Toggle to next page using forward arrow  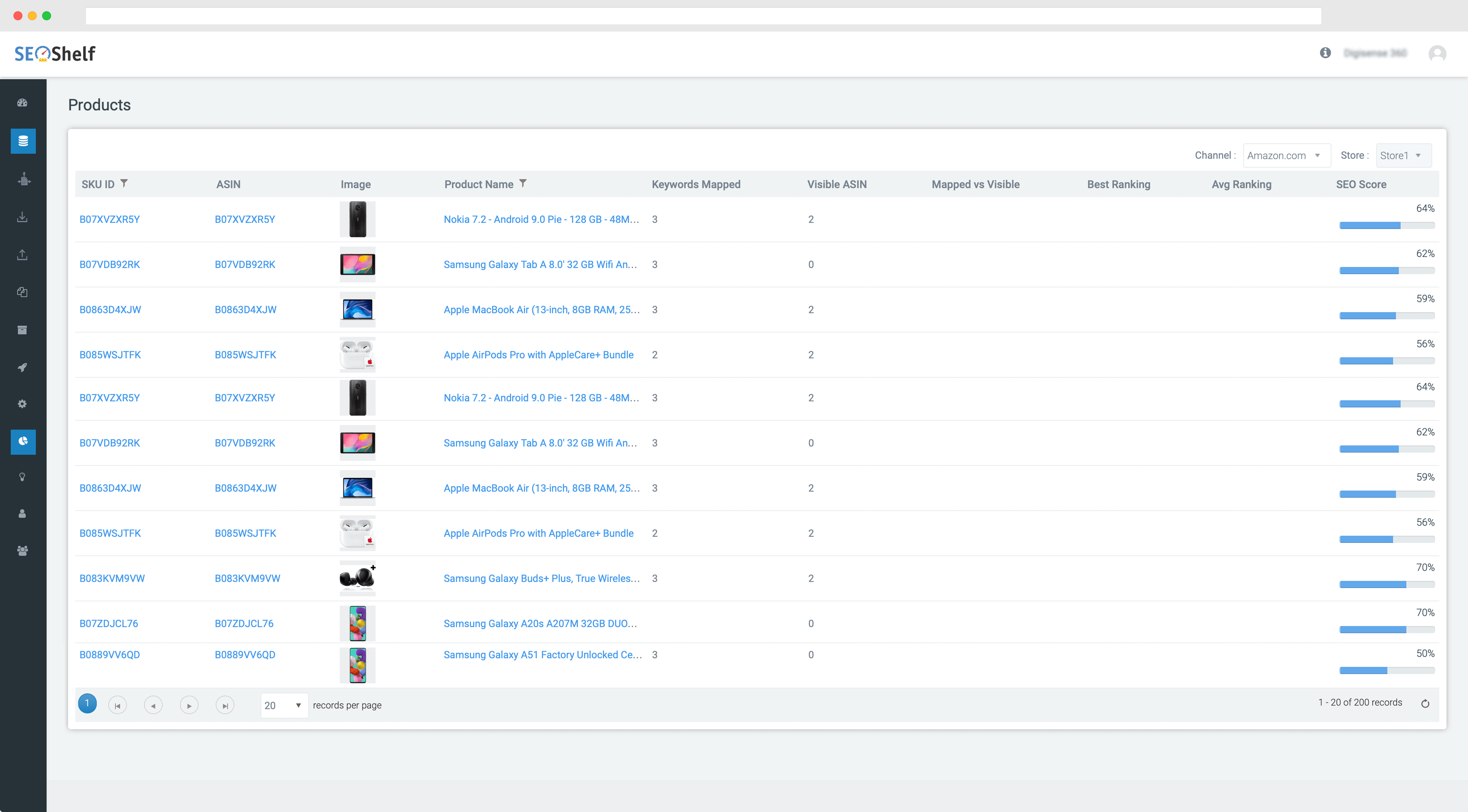pyautogui.click(x=188, y=705)
